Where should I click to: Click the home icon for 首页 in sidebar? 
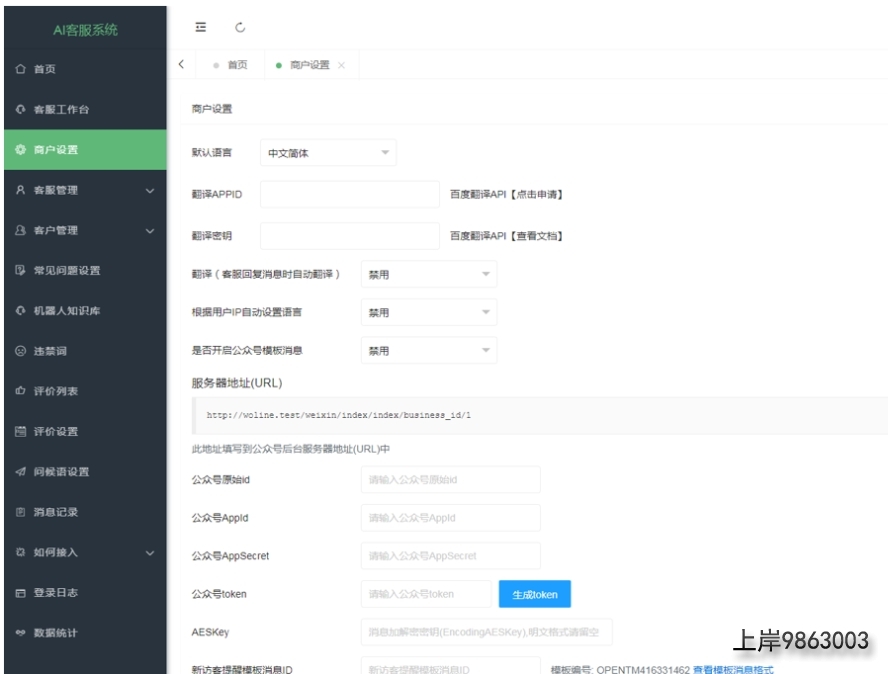pos(20,69)
